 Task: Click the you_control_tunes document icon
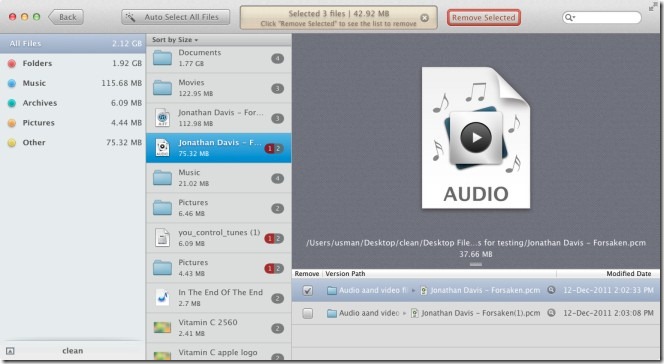tap(162, 238)
